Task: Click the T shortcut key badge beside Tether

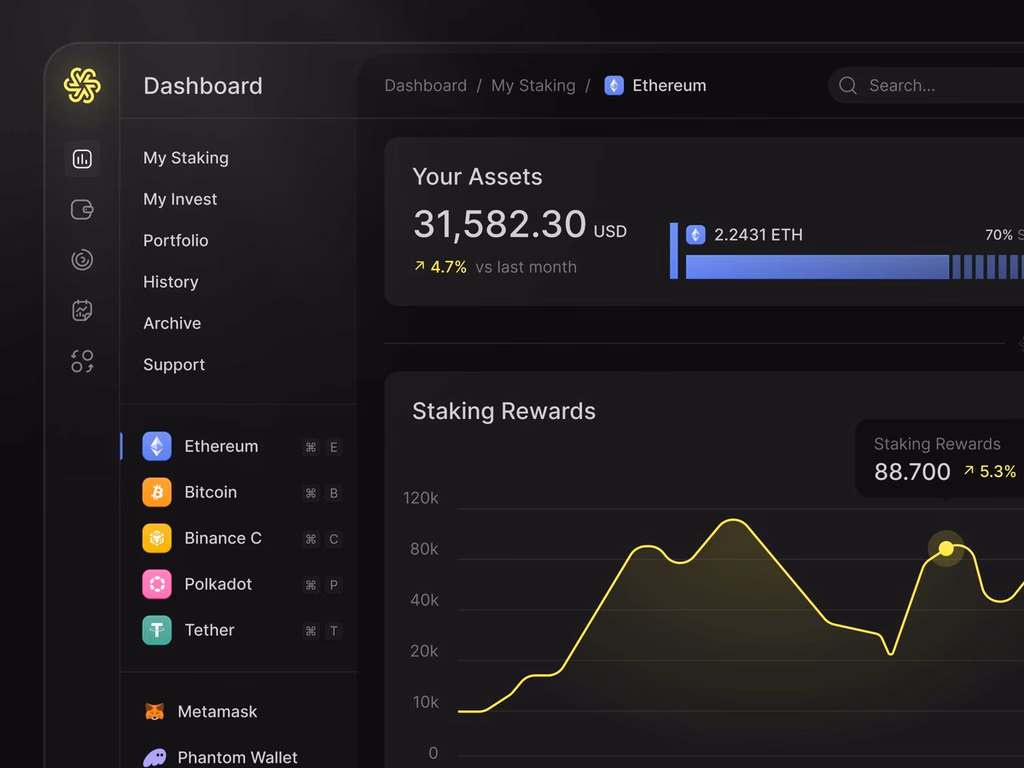Action: click(334, 631)
